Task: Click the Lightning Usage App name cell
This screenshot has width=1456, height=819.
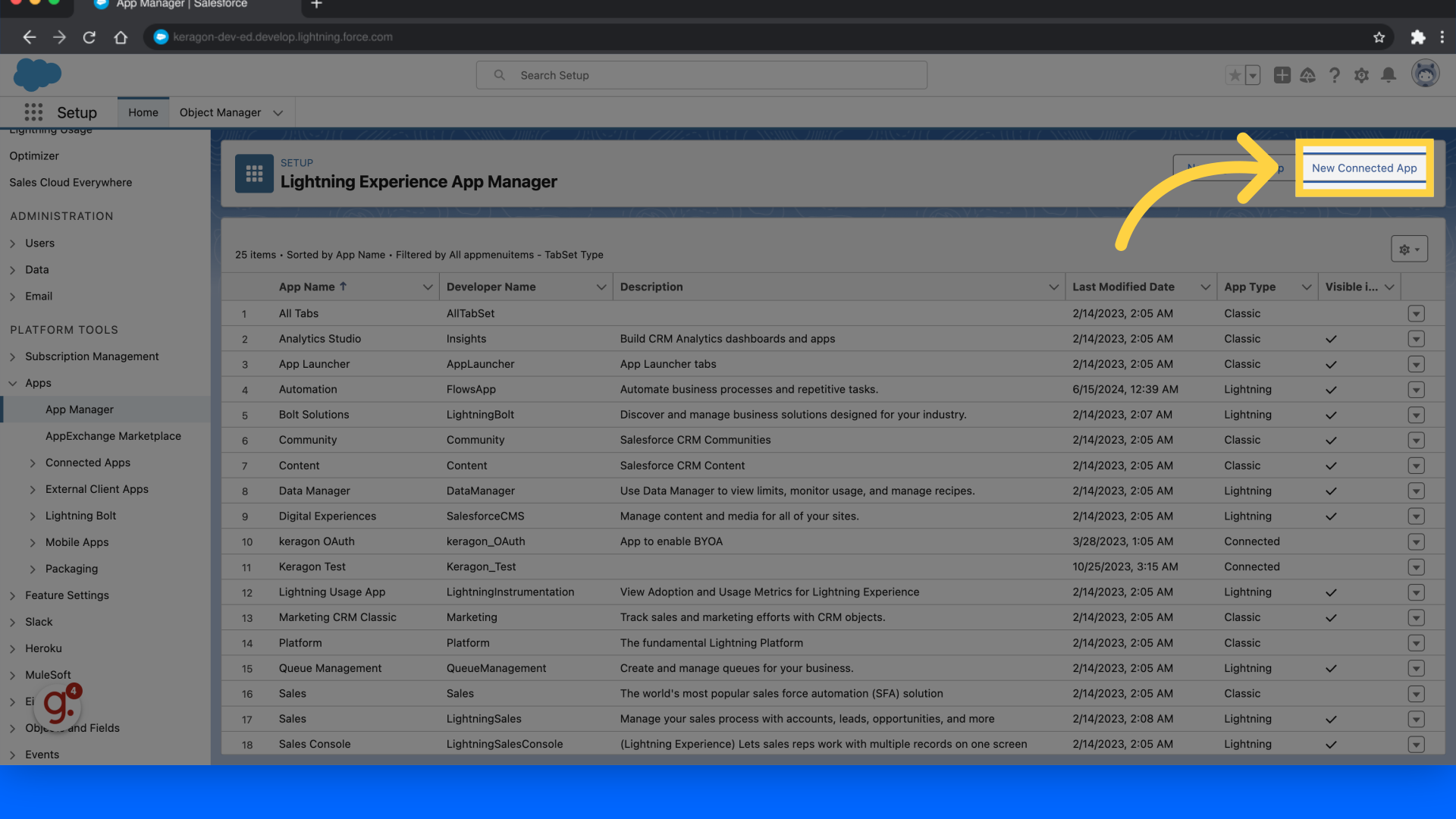Action: point(332,592)
